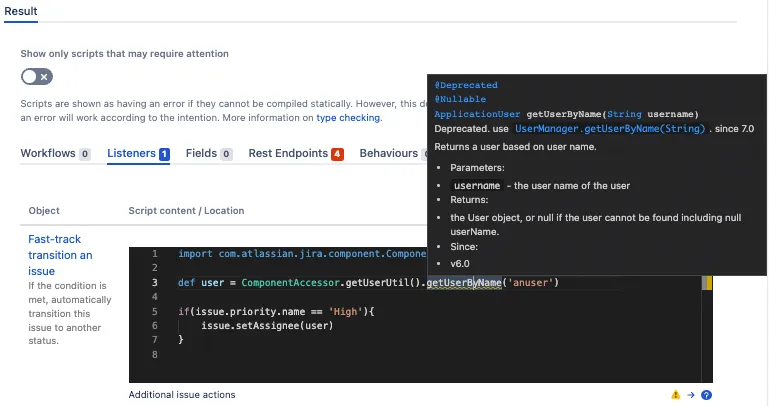Click the 'Additional issue actions' label
The height and width of the screenshot is (406, 769).
[x=182, y=395]
